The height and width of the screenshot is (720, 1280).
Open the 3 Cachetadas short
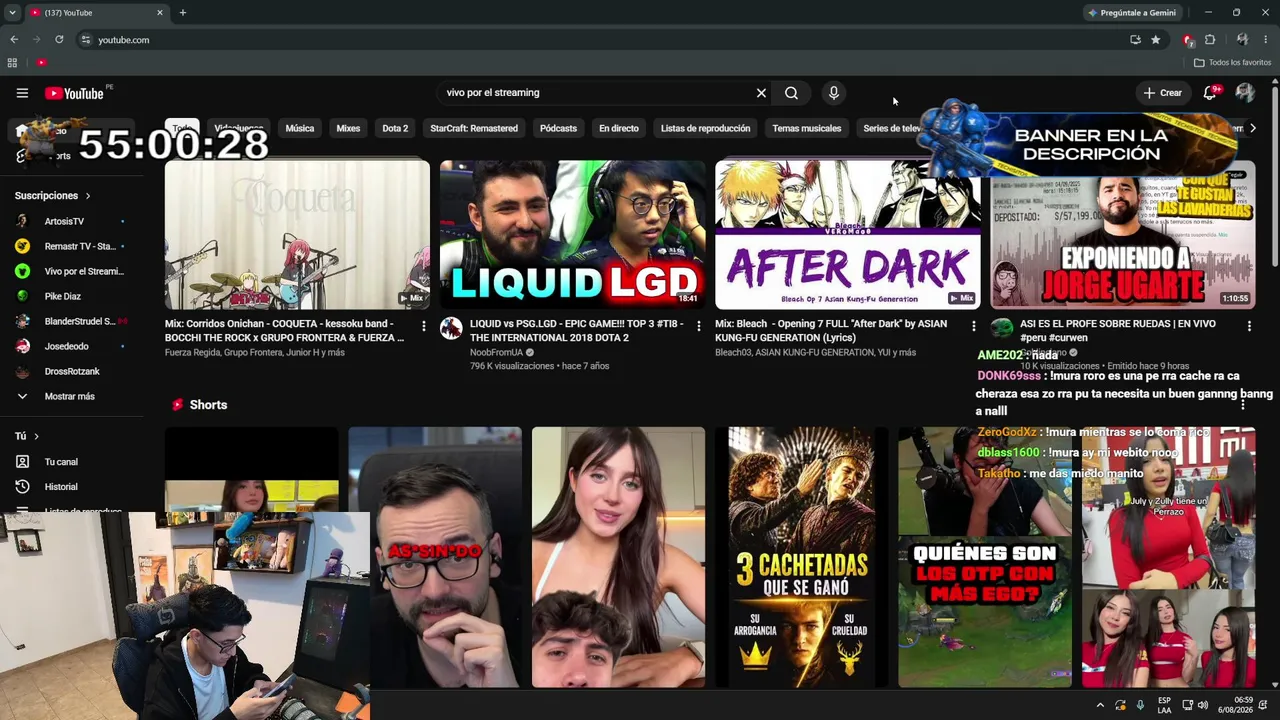[x=802, y=557]
